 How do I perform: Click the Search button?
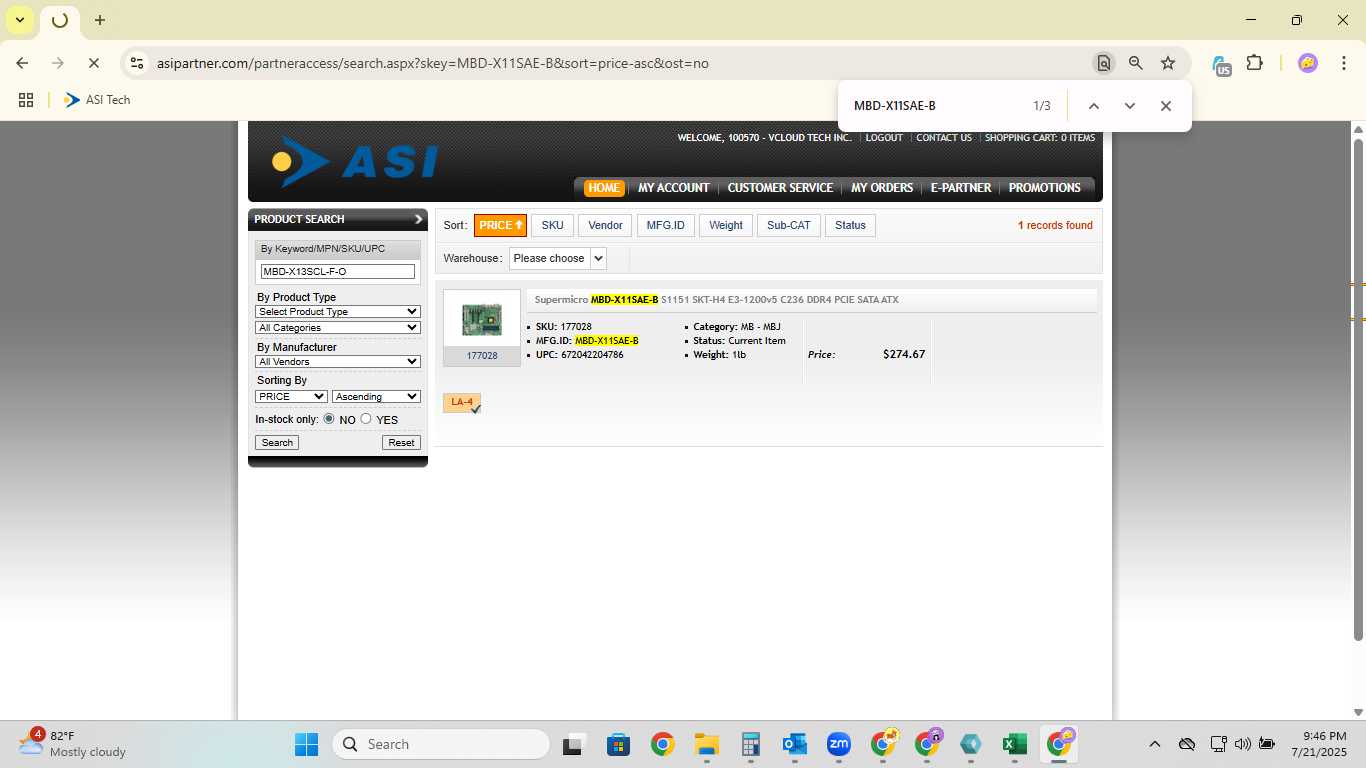tap(277, 443)
